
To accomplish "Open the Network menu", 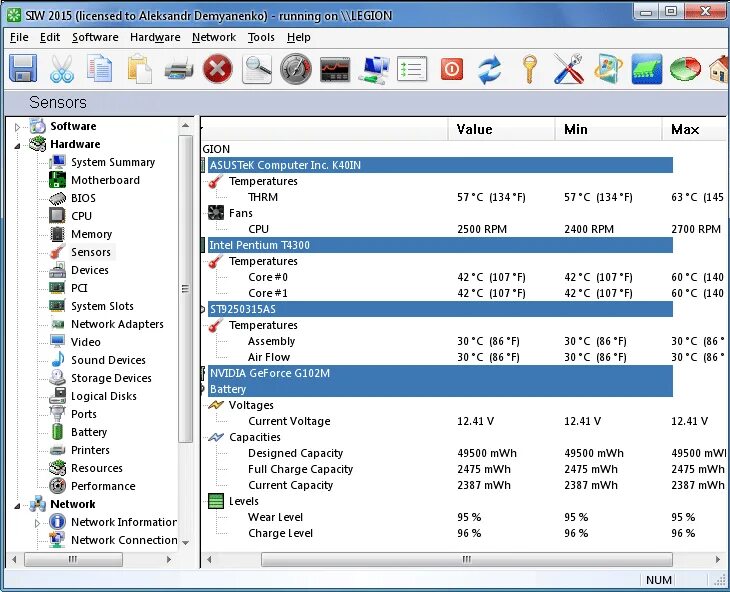I will click(x=214, y=37).
